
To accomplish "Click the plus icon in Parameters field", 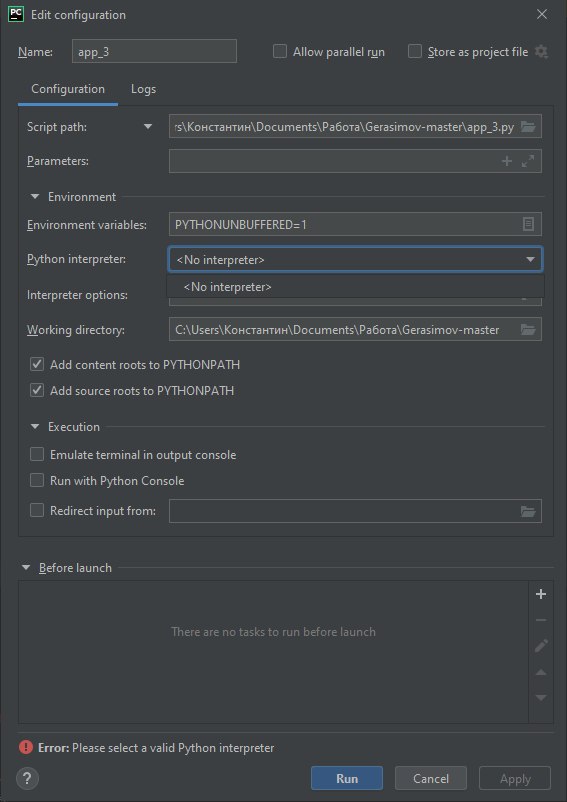I will click(506, 161).
